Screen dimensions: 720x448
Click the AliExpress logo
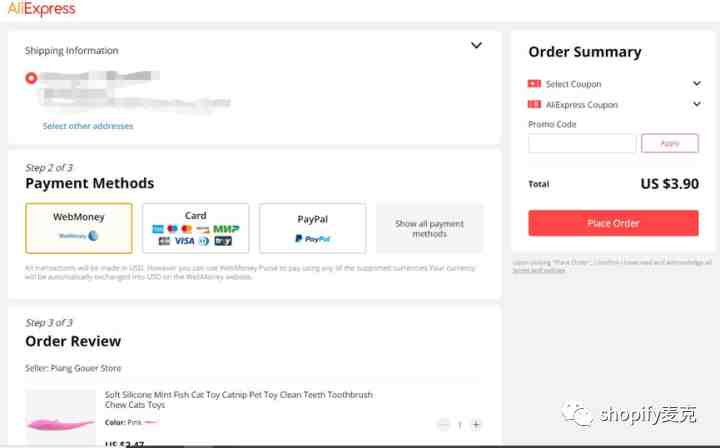pos(41,8)
